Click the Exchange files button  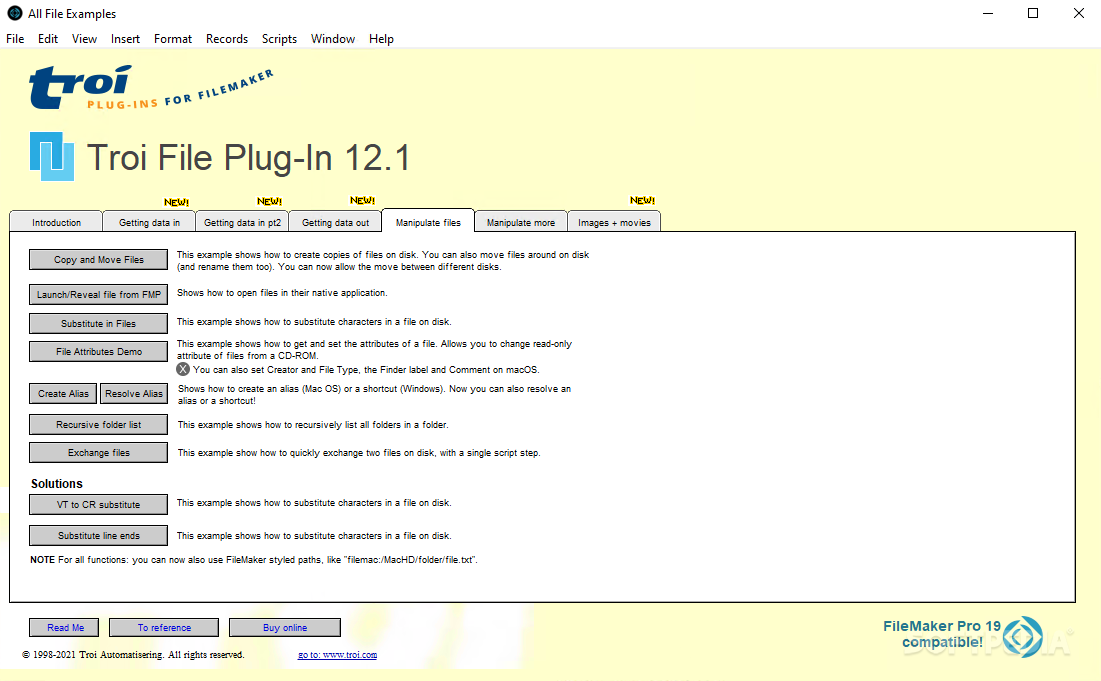pyautogui.click(x=98, y=453)
